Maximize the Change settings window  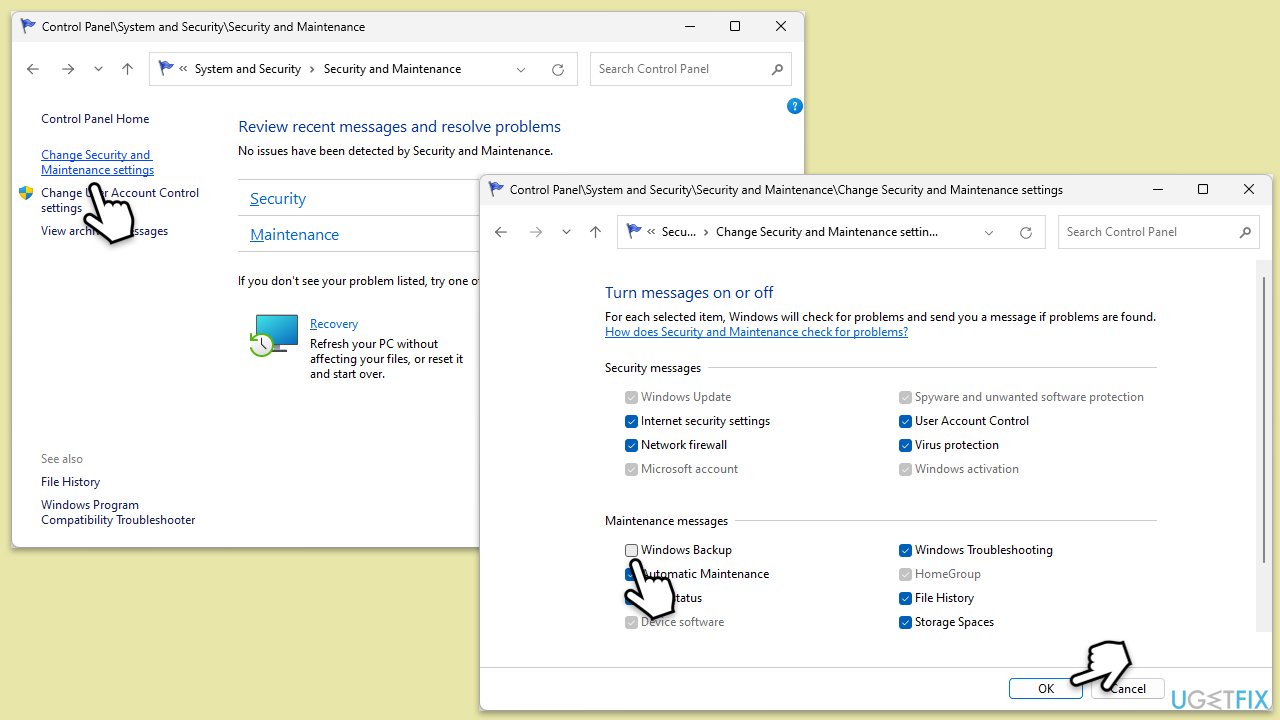tap(1203, 189)
